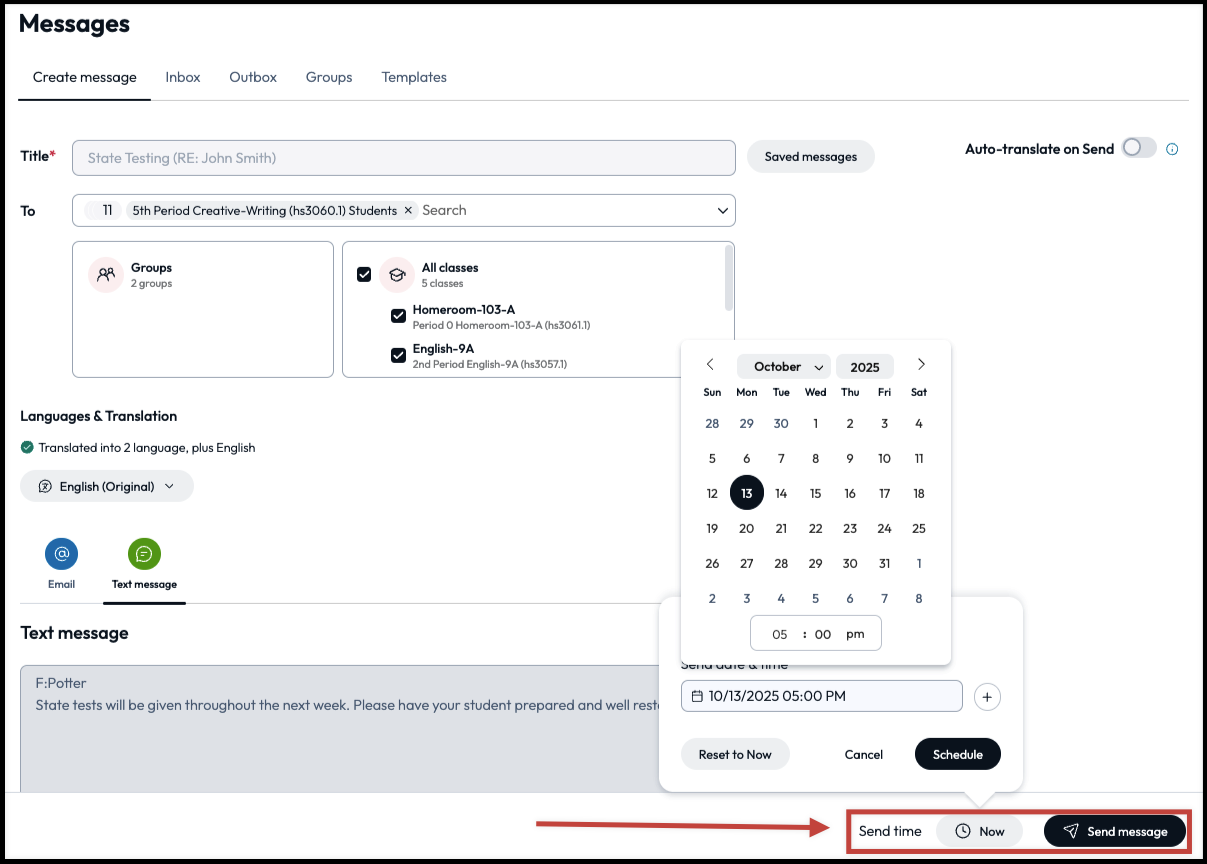Image resolution: width=1207 pixels, height=864 pixels.
Task: Go to previous month in calendar
Action: (710, 365)
